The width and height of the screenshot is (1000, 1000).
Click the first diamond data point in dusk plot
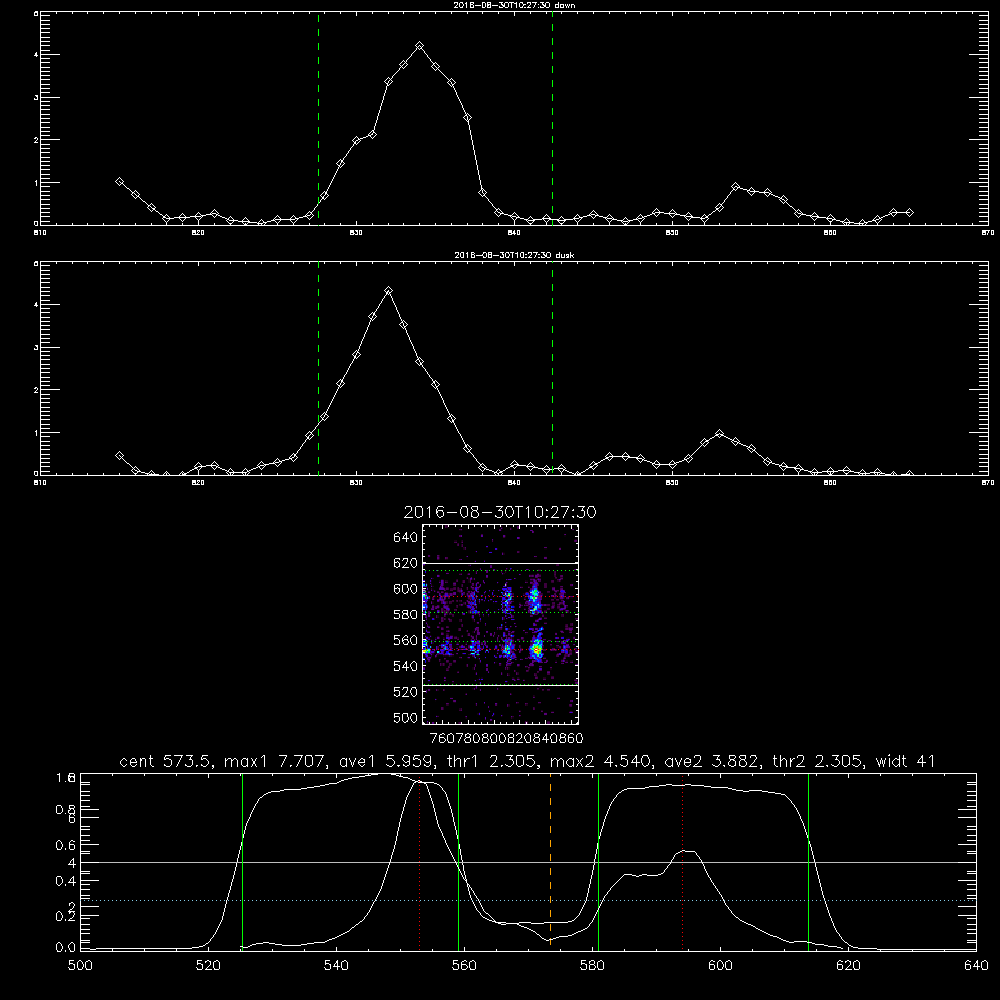(119, 456)
